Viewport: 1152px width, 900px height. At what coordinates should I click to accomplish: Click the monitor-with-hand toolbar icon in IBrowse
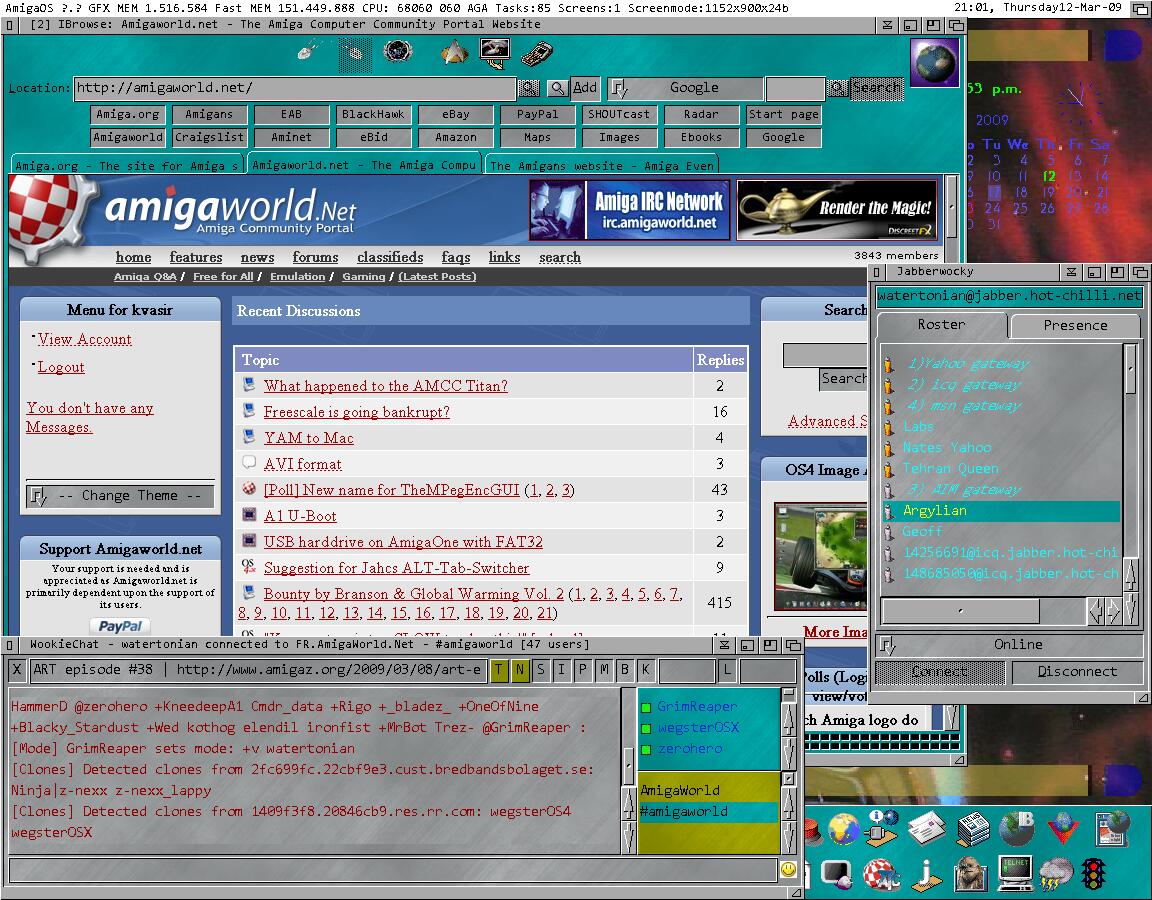(494, 53)
